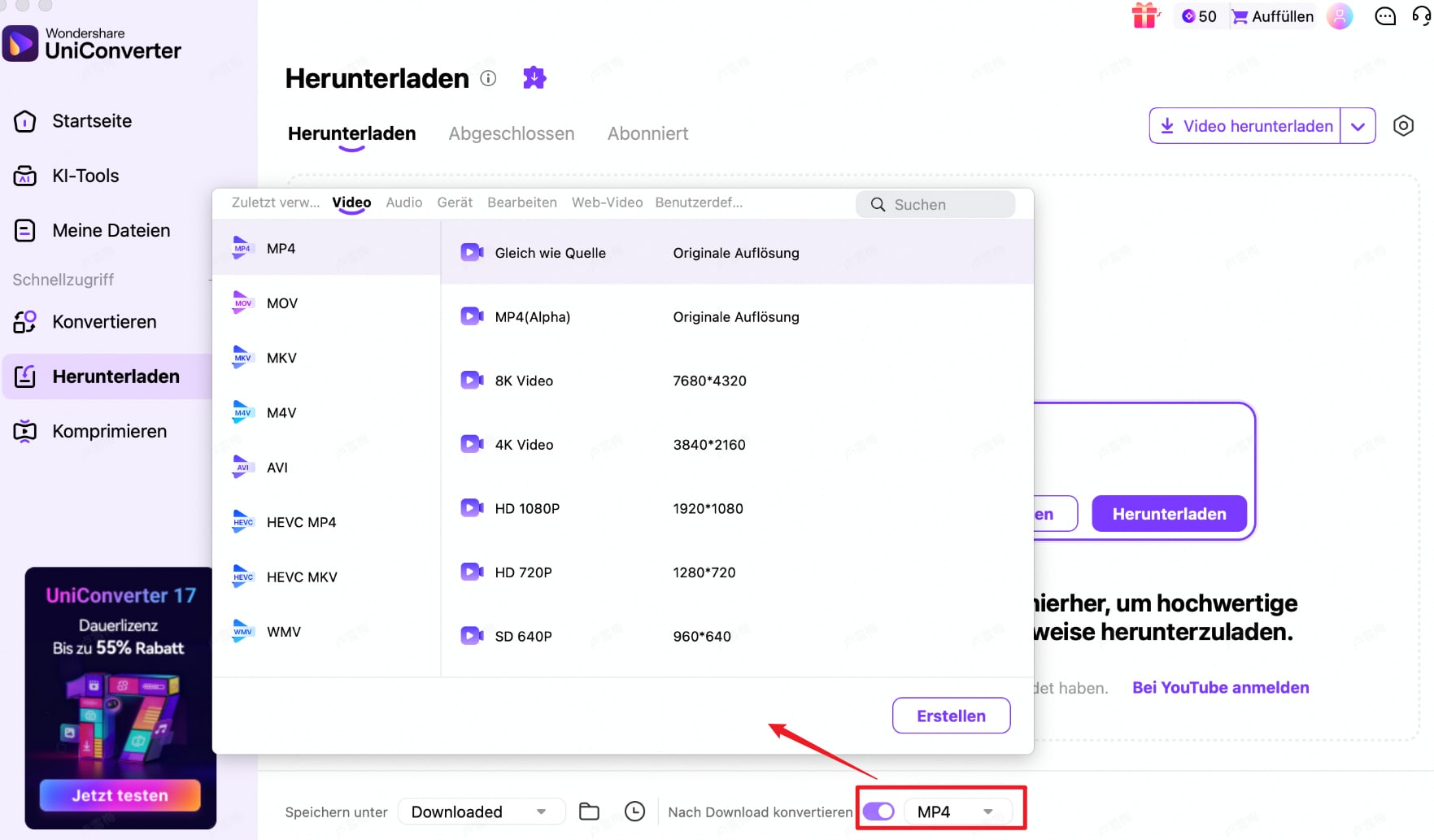The height and width of the screenshot is (840, 1434).
Task: Disable the Nach Download konvertieren toggle
Action: pyautogui.click(x=878, y=811)
